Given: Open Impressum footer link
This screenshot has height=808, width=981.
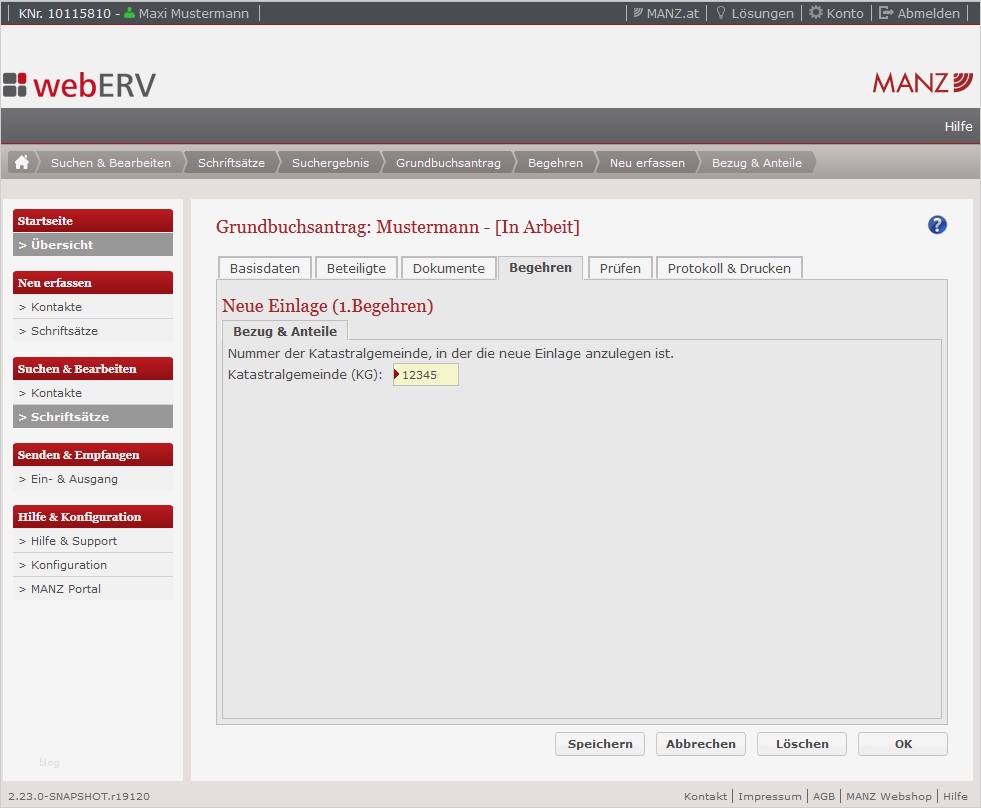Looking at the screenshot, I should 770,796.
